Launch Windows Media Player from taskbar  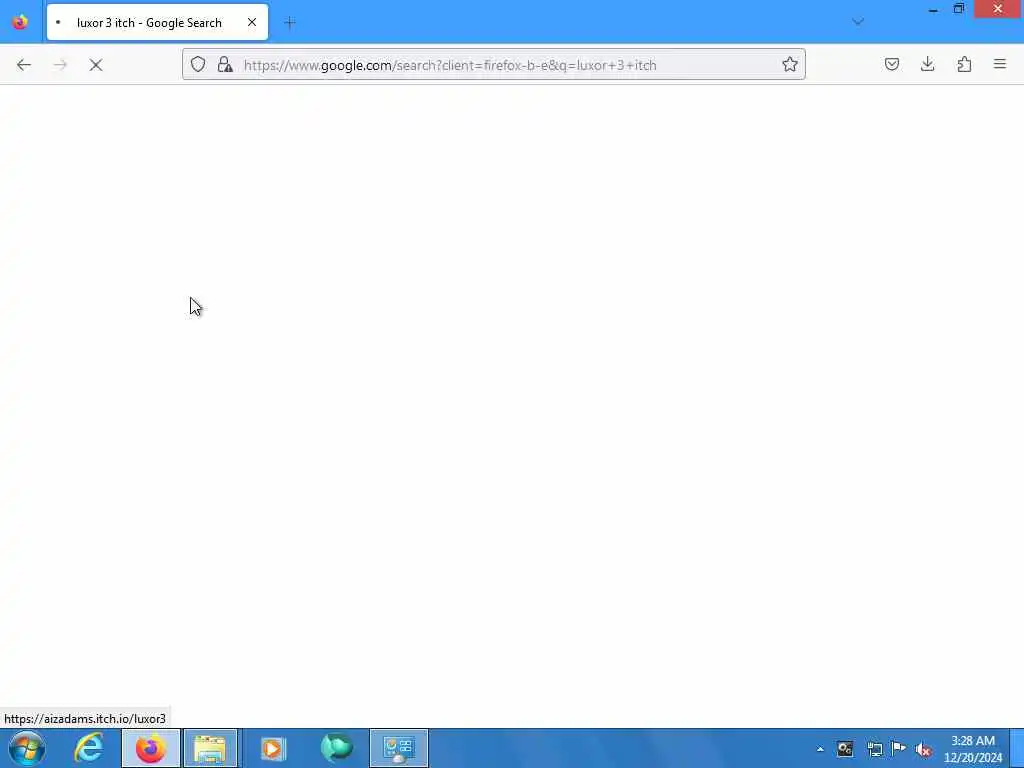point(273,748)
